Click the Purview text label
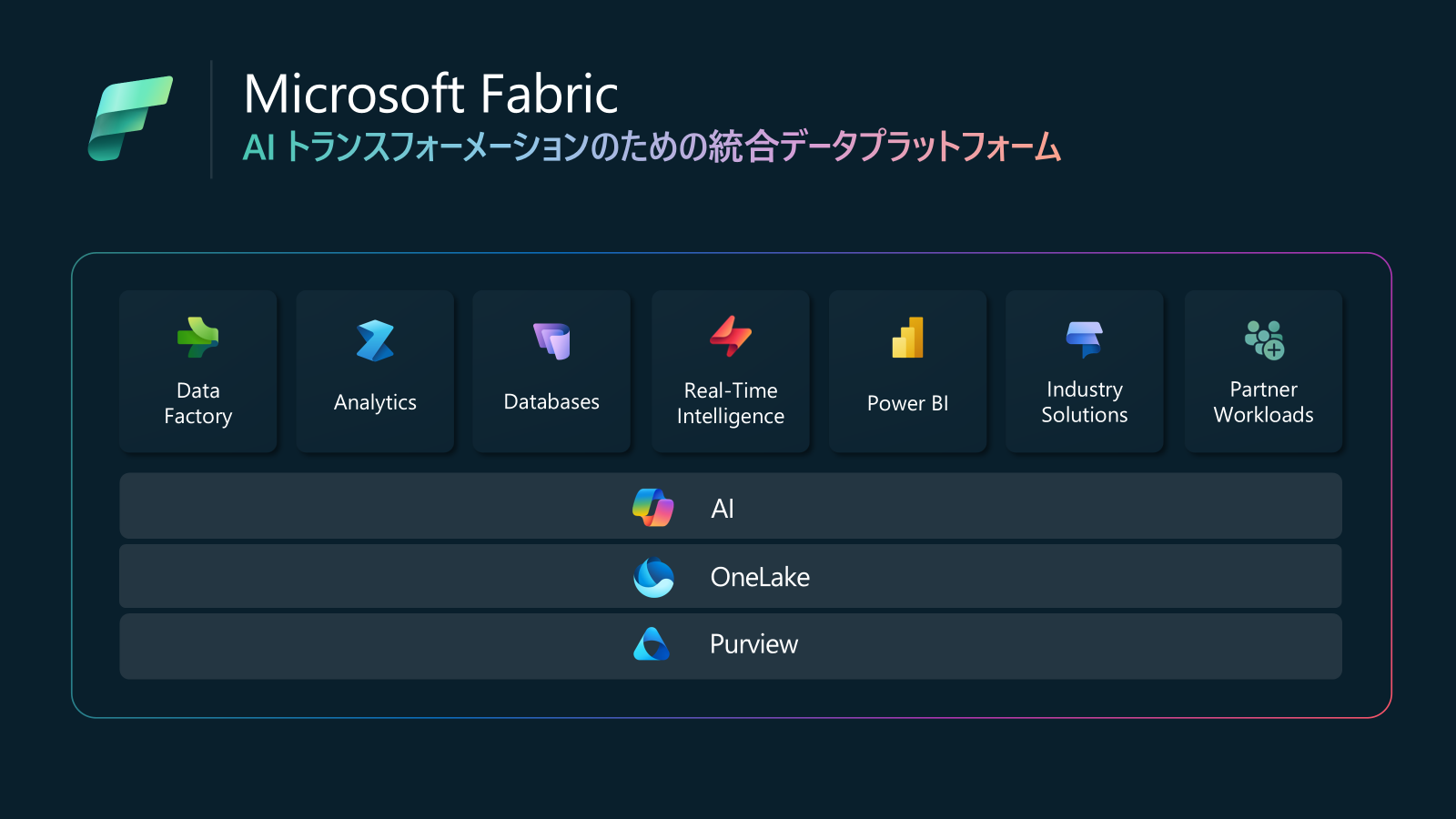This screenshot has height=819, width=1456. 753,644
